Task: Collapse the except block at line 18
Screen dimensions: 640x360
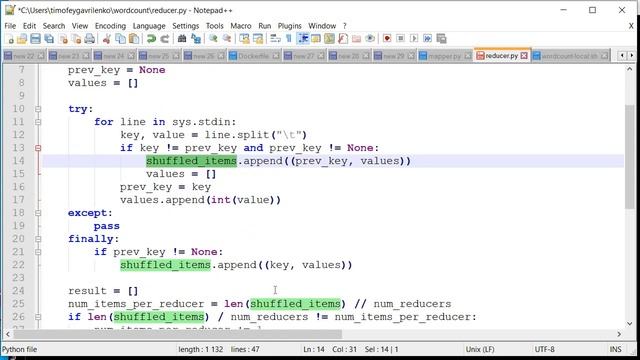Action: pyautogui.click(x=38, y=213)
